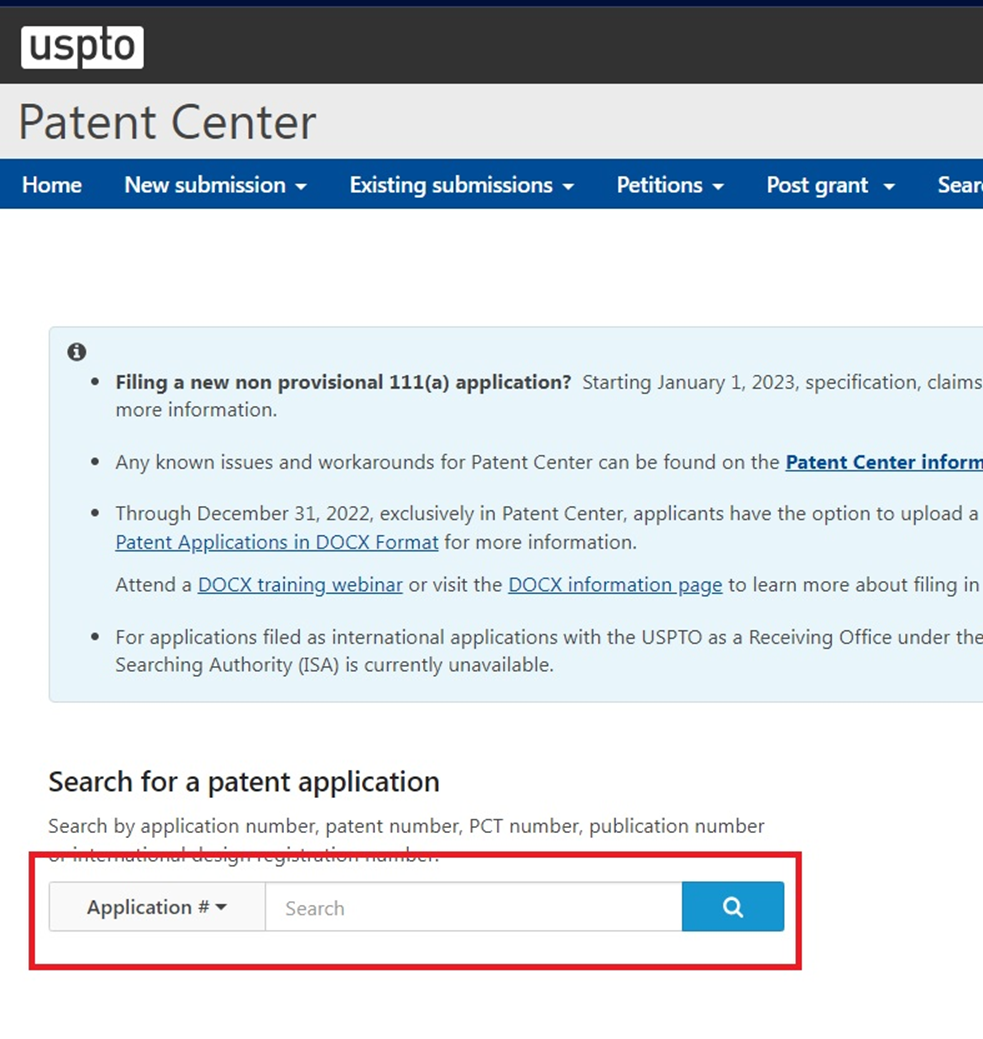
Task: Open the DOCX information page link
Action: (615, 584)
